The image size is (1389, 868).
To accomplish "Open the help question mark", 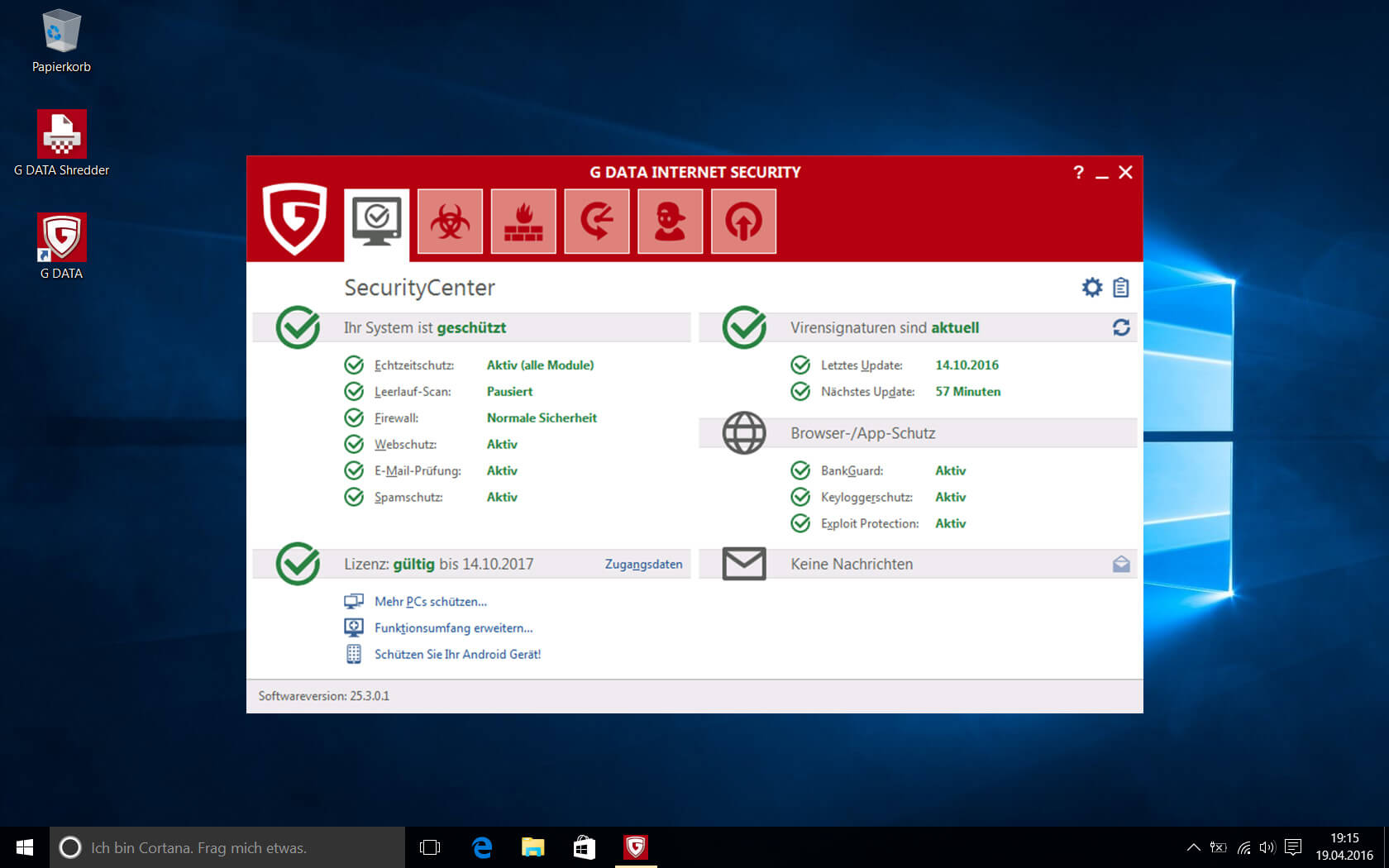I will tap(1078, 172).
